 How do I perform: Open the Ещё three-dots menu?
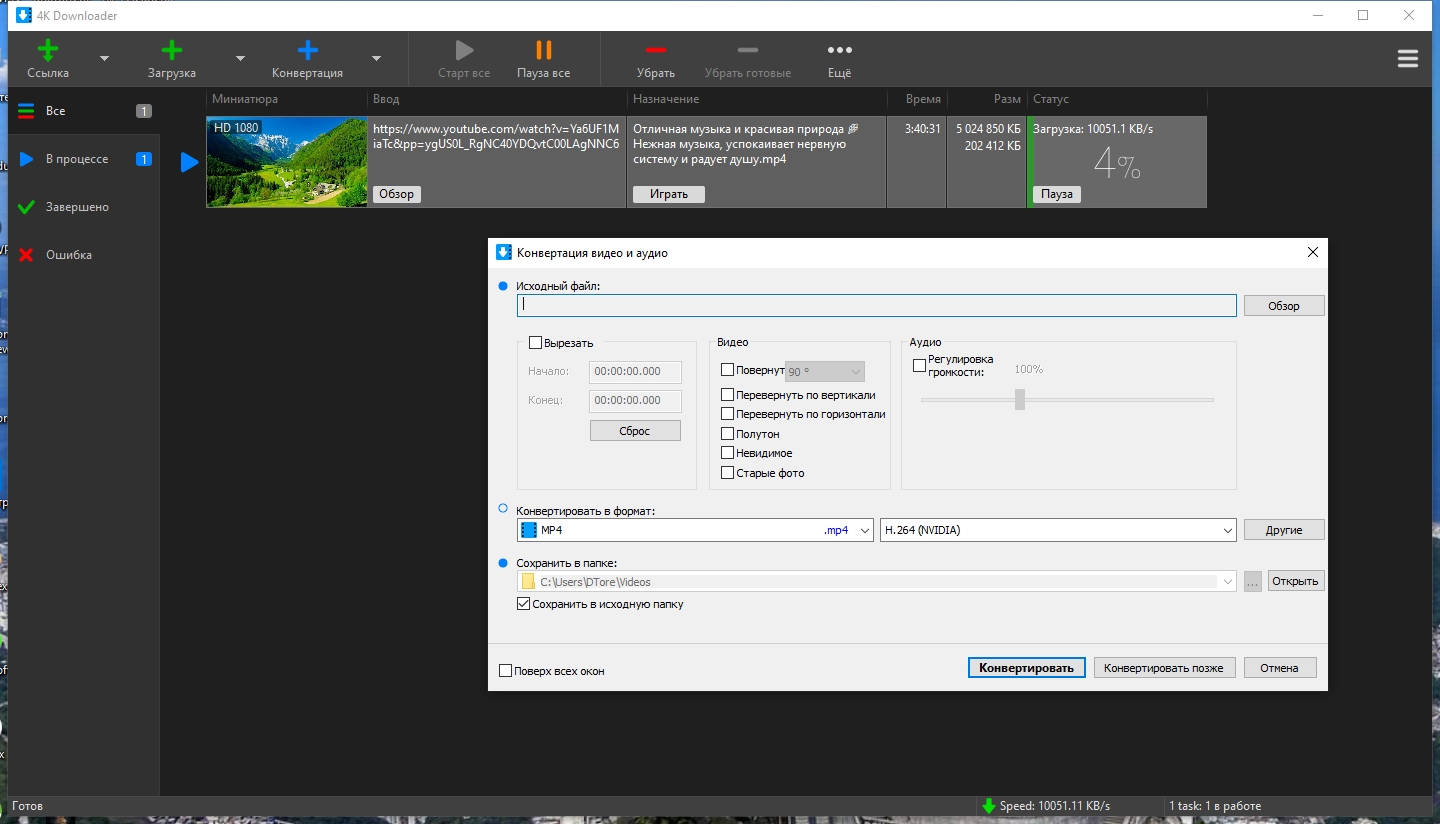(839, 51)
